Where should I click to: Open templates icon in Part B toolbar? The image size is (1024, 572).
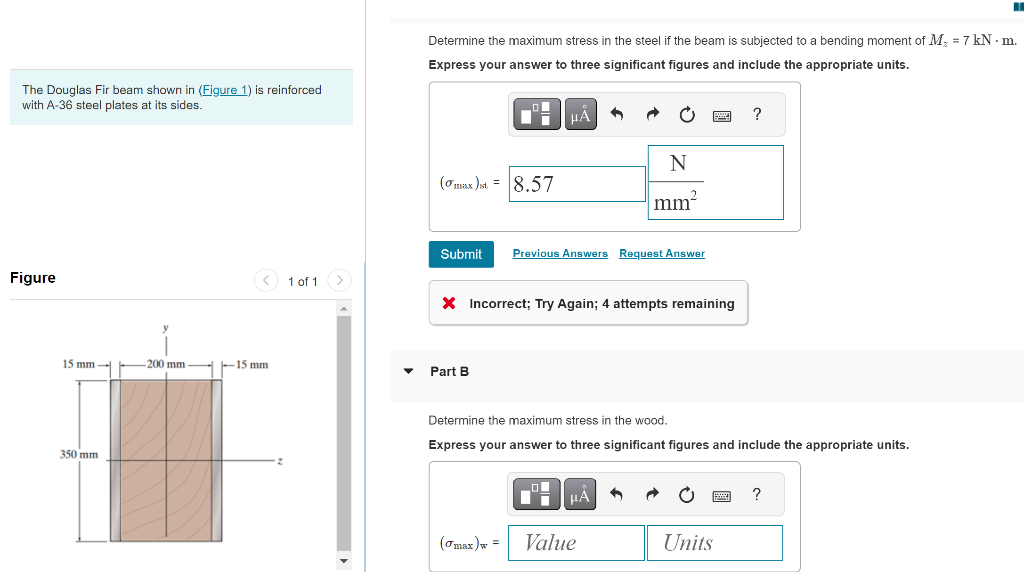point(536,494)
